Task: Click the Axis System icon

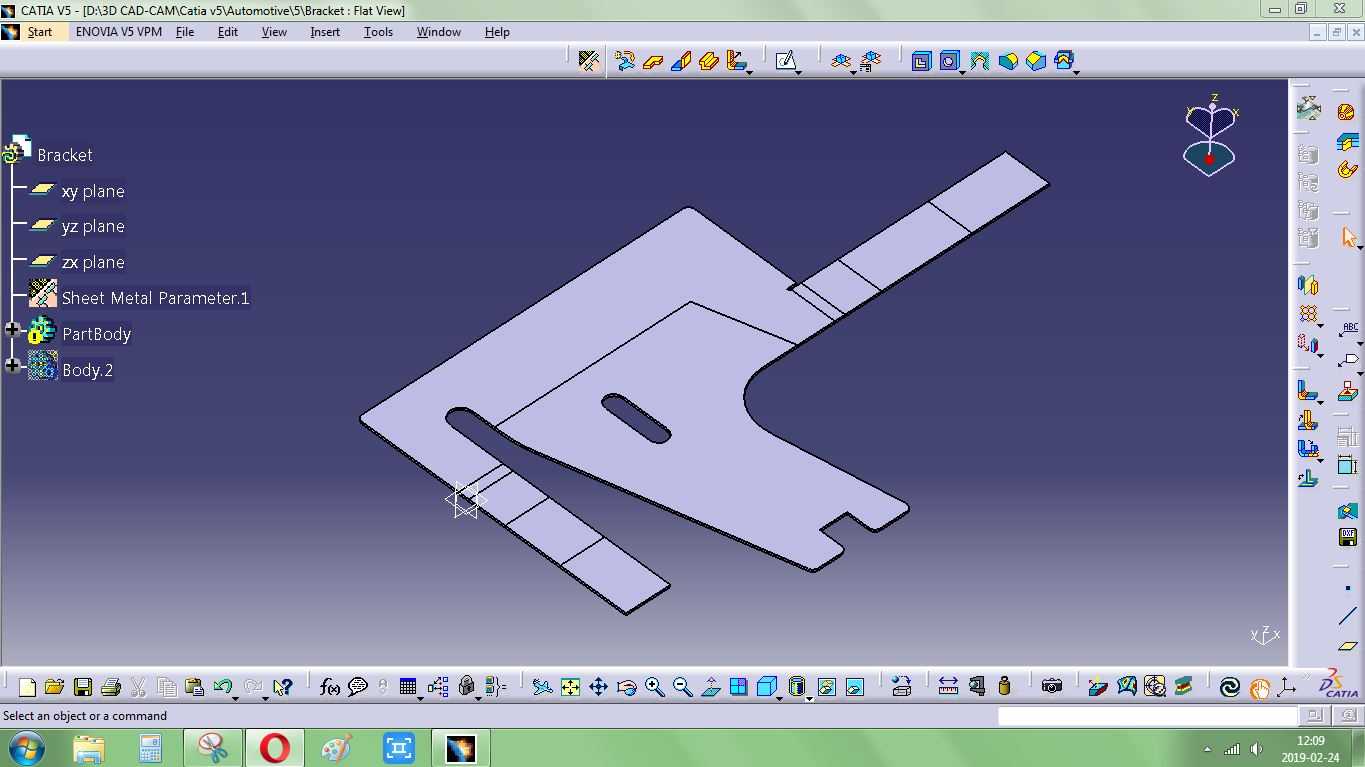Action: (1286, 687)
